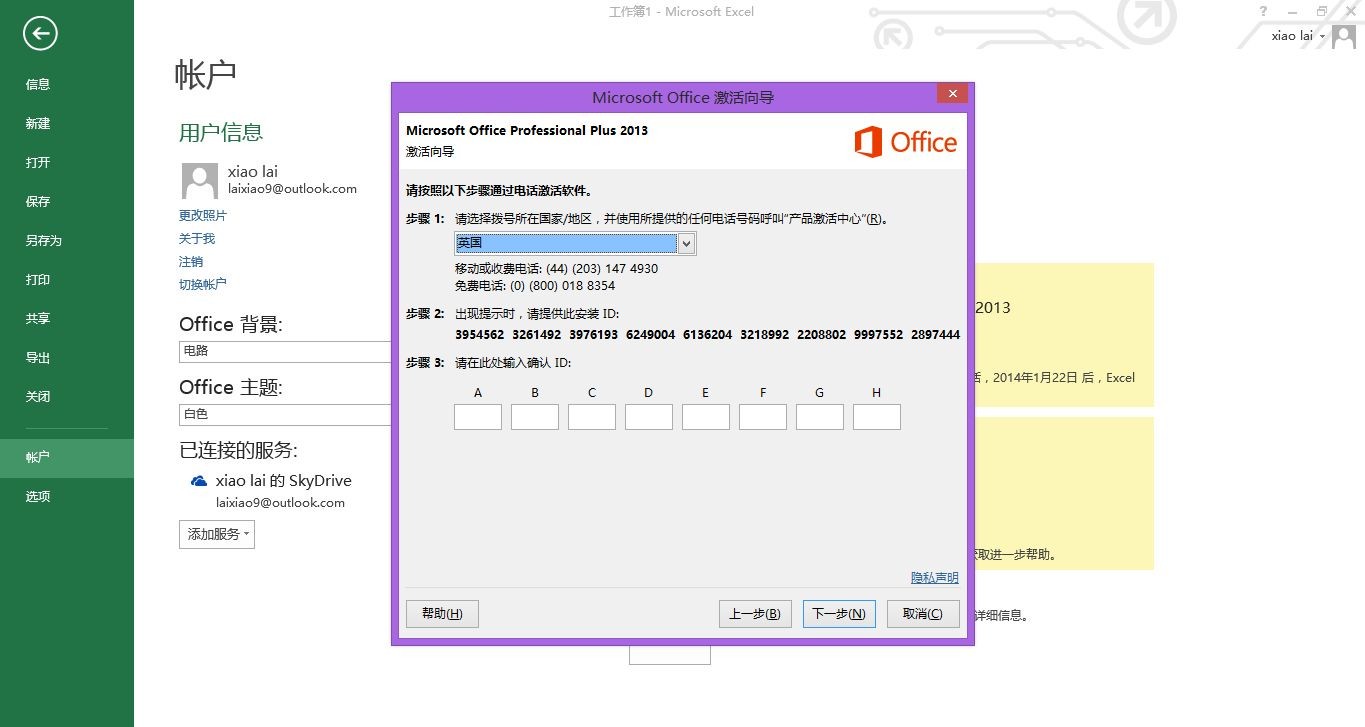Select 关闭 in the sidebar

tap(67, 397)
